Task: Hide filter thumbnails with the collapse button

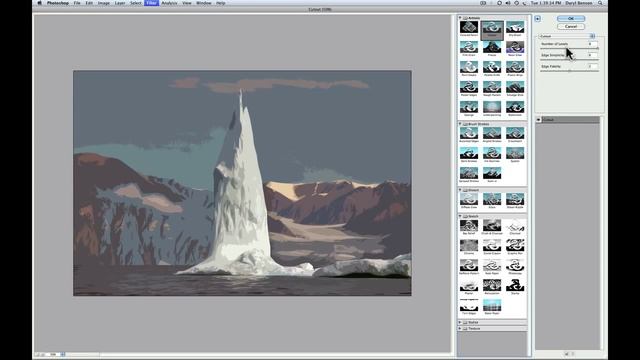Action: click(x=538, y=19)
